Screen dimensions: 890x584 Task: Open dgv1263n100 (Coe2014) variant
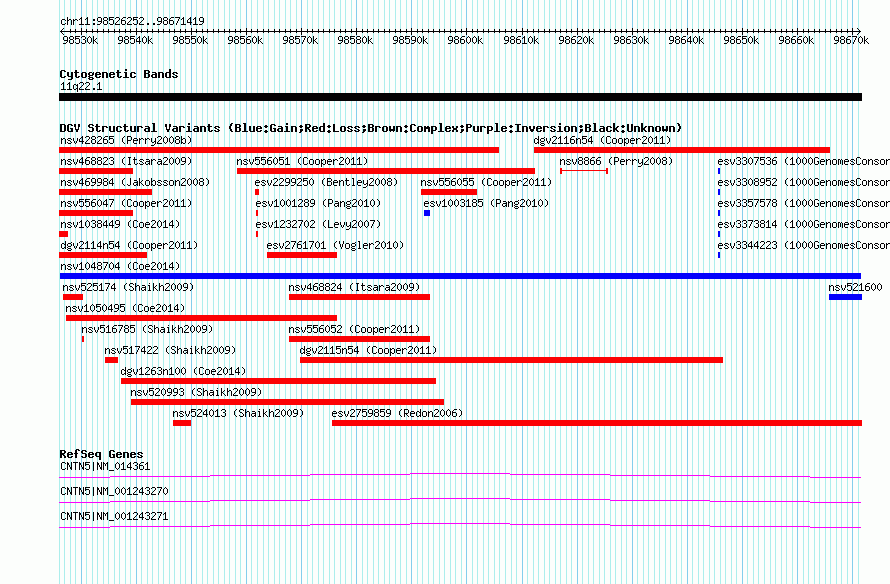(183, 371)
